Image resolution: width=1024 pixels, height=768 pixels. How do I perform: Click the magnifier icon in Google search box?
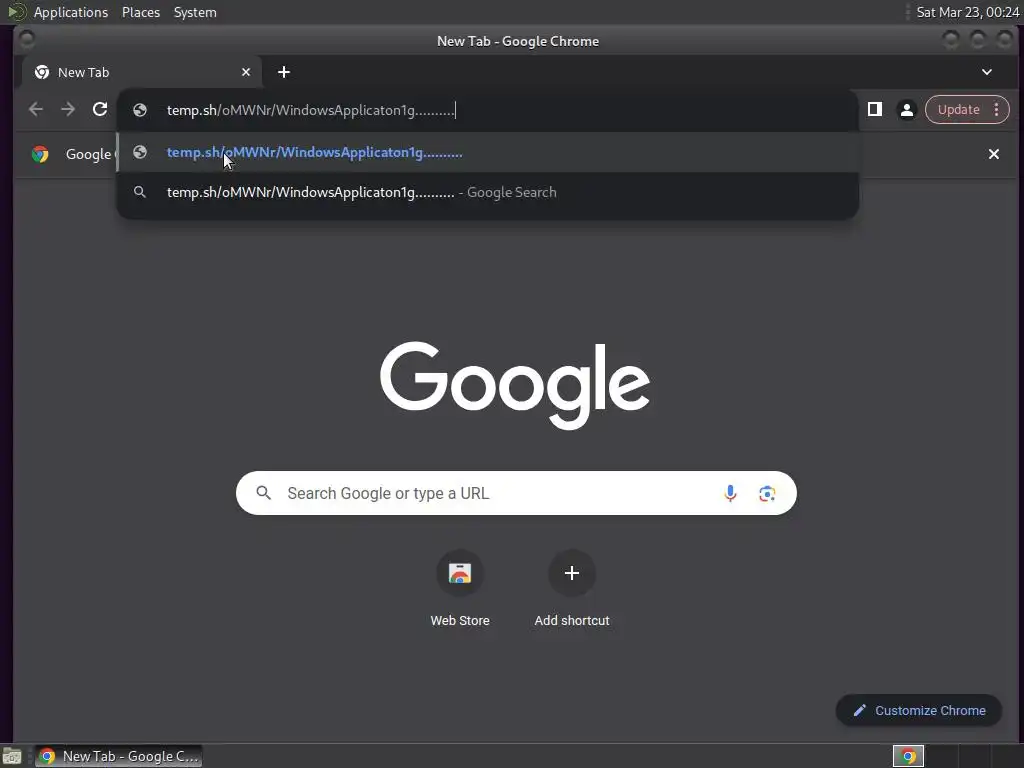[x=263, y=493]
